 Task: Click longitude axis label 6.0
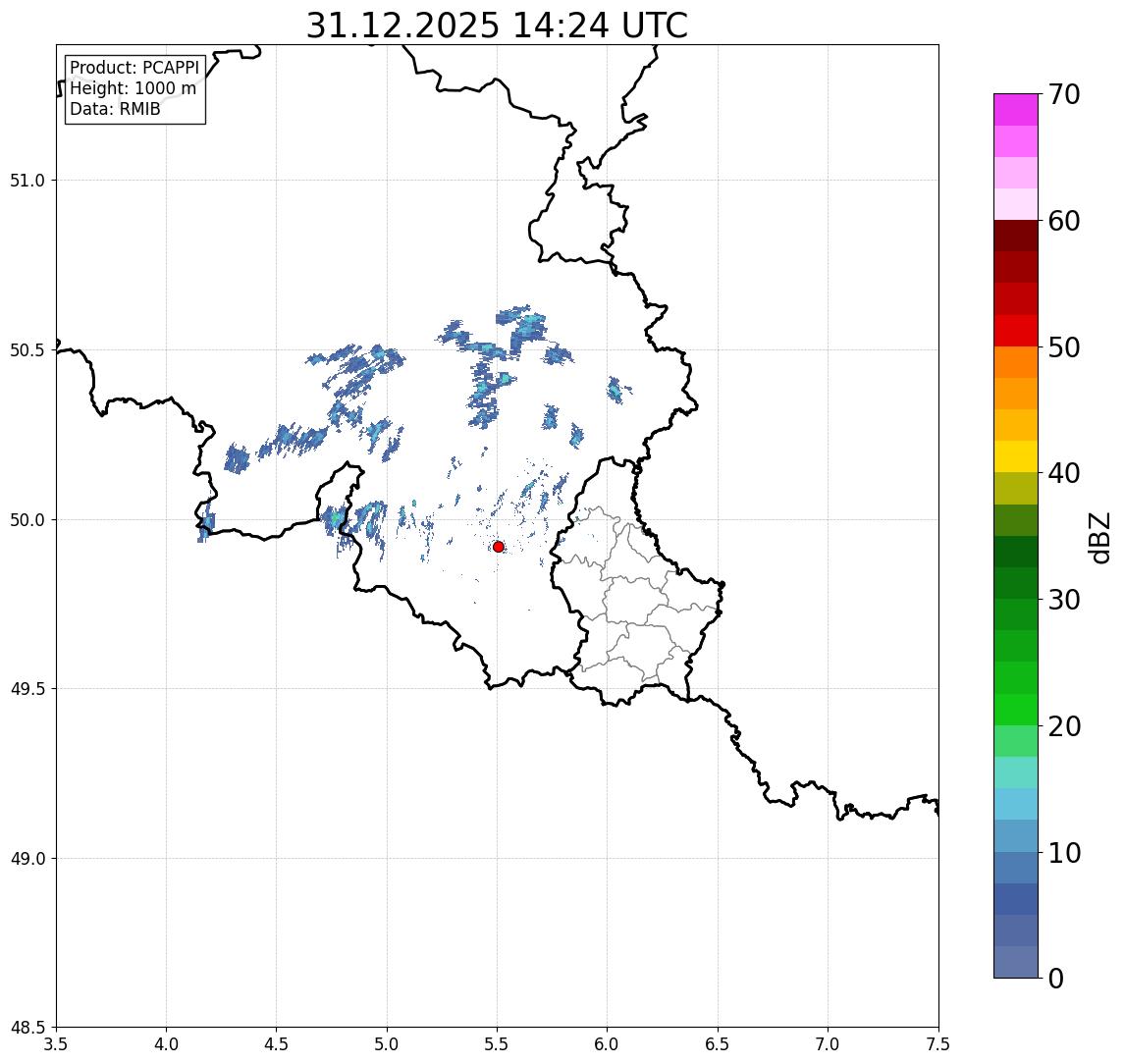608,1044
